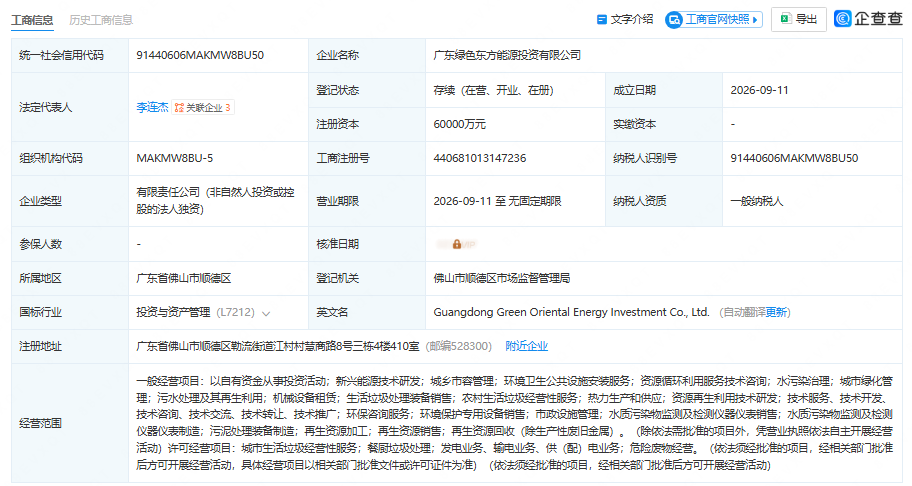Viewport: 912px width, 486px height.
Task: Select registration number 440681013147236
Action: pyautogui.click(x=479, y=158)
